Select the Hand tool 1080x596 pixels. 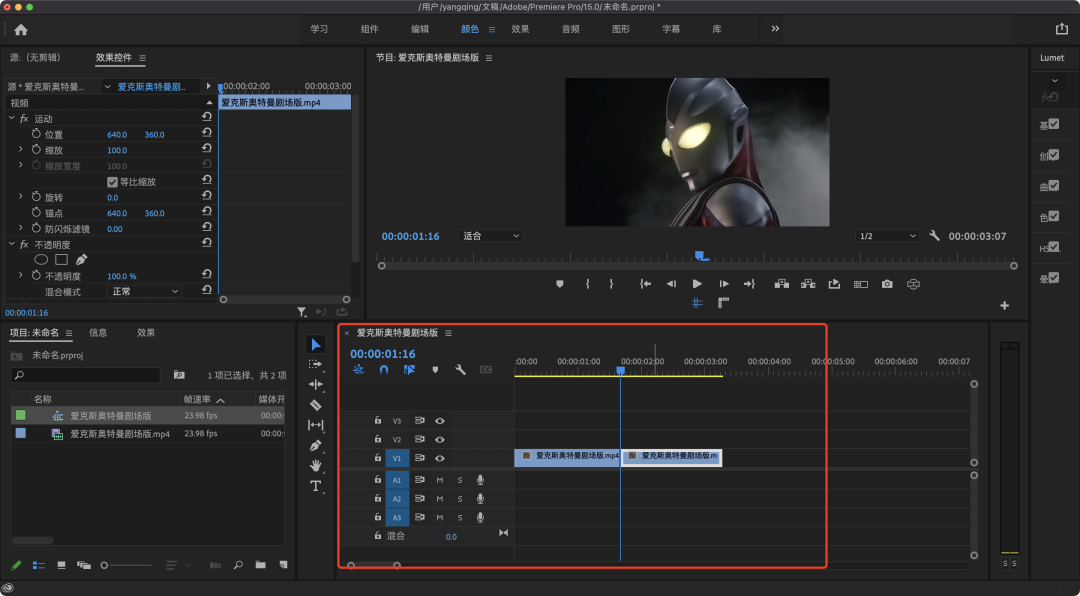315,466
